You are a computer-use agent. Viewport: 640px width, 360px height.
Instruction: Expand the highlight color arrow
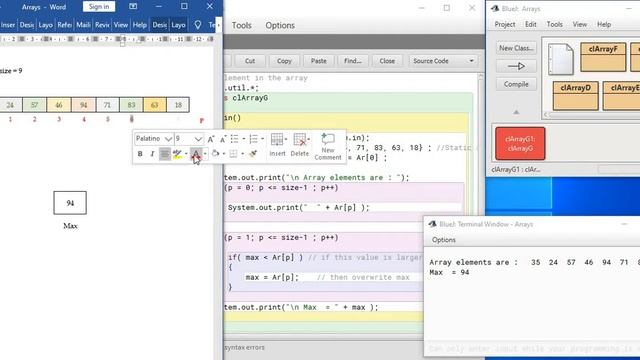pos(186,154)
